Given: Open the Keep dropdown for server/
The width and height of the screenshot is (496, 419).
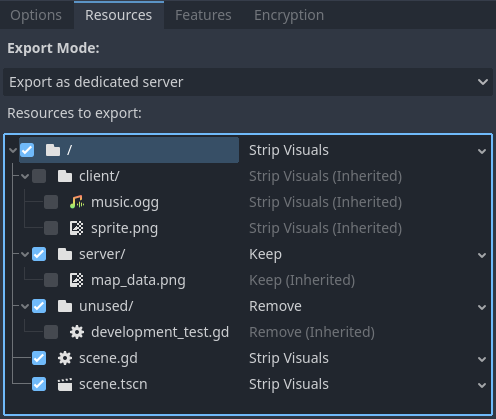Looking at the screenshot, I should [x=367, y=254].
